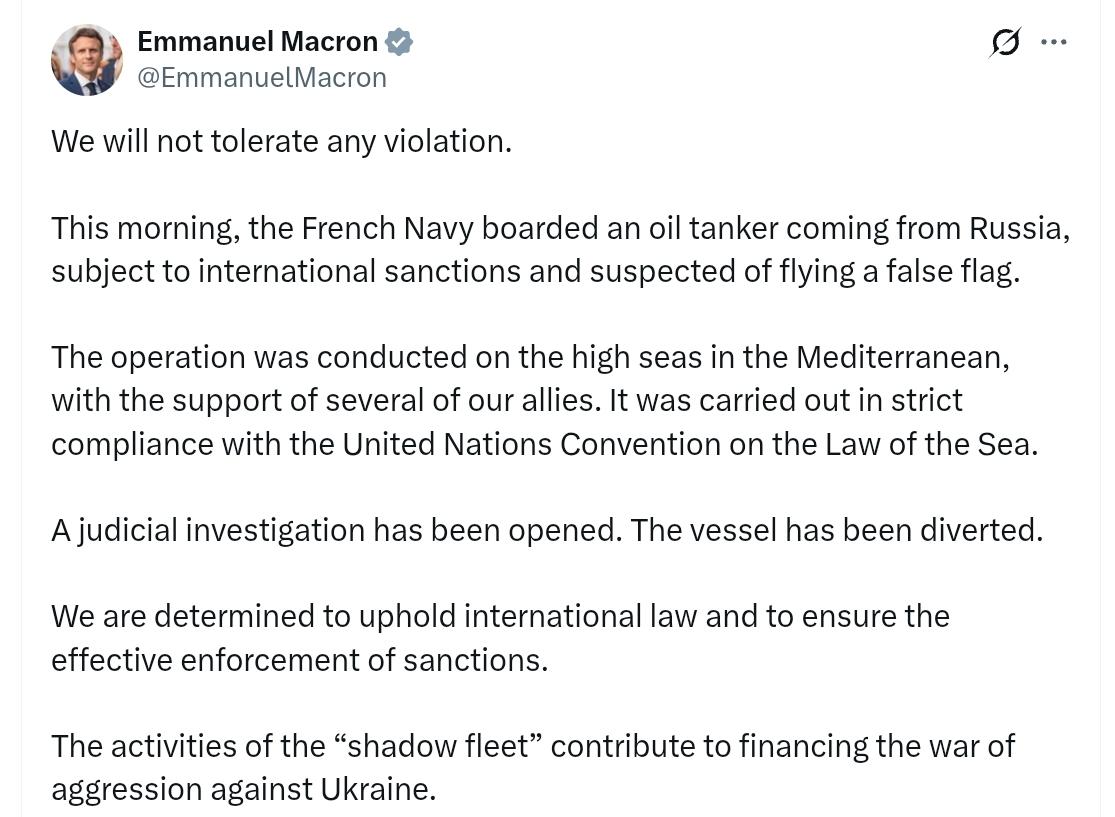Click the line starting 'We are determined to uphold'

click(500, 616)
